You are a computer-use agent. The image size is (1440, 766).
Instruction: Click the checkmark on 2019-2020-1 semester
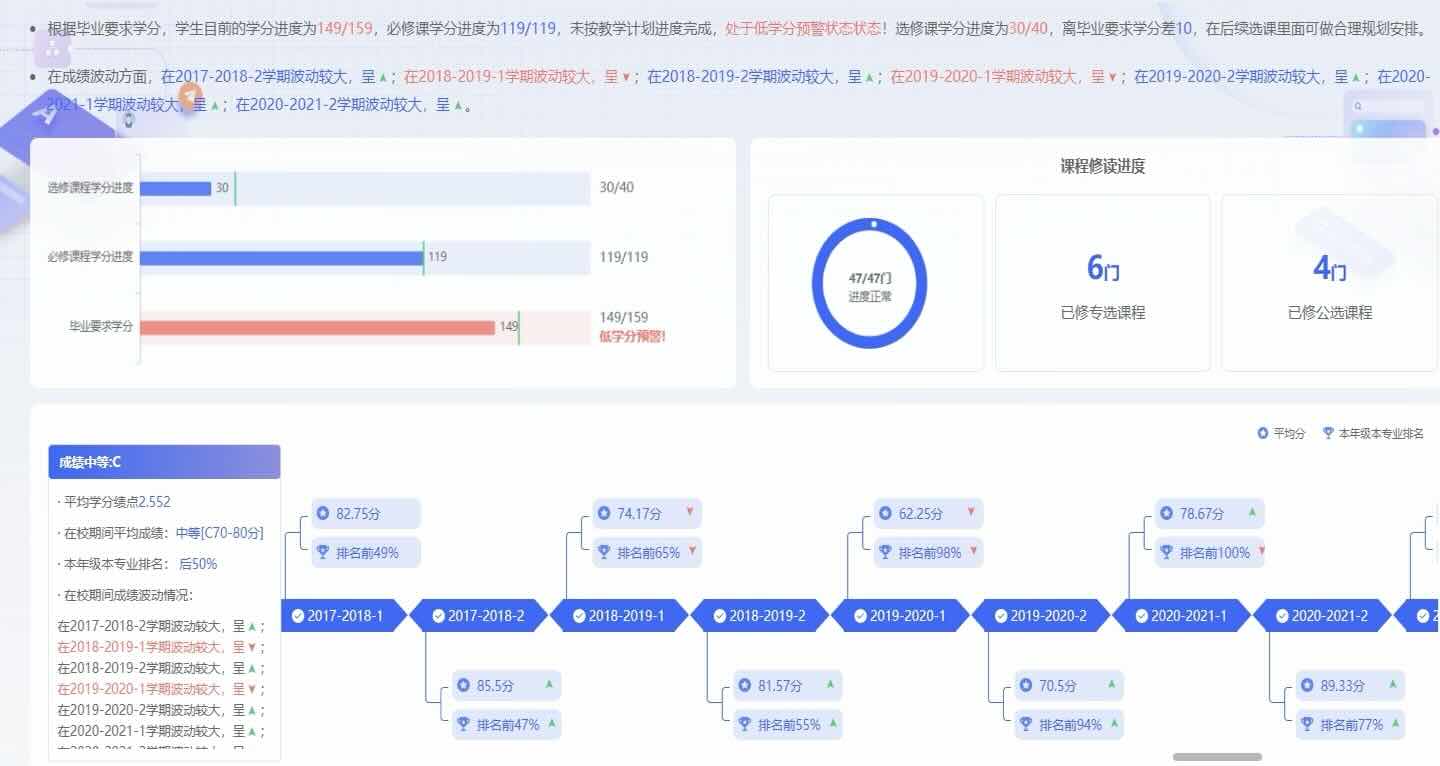860,616
